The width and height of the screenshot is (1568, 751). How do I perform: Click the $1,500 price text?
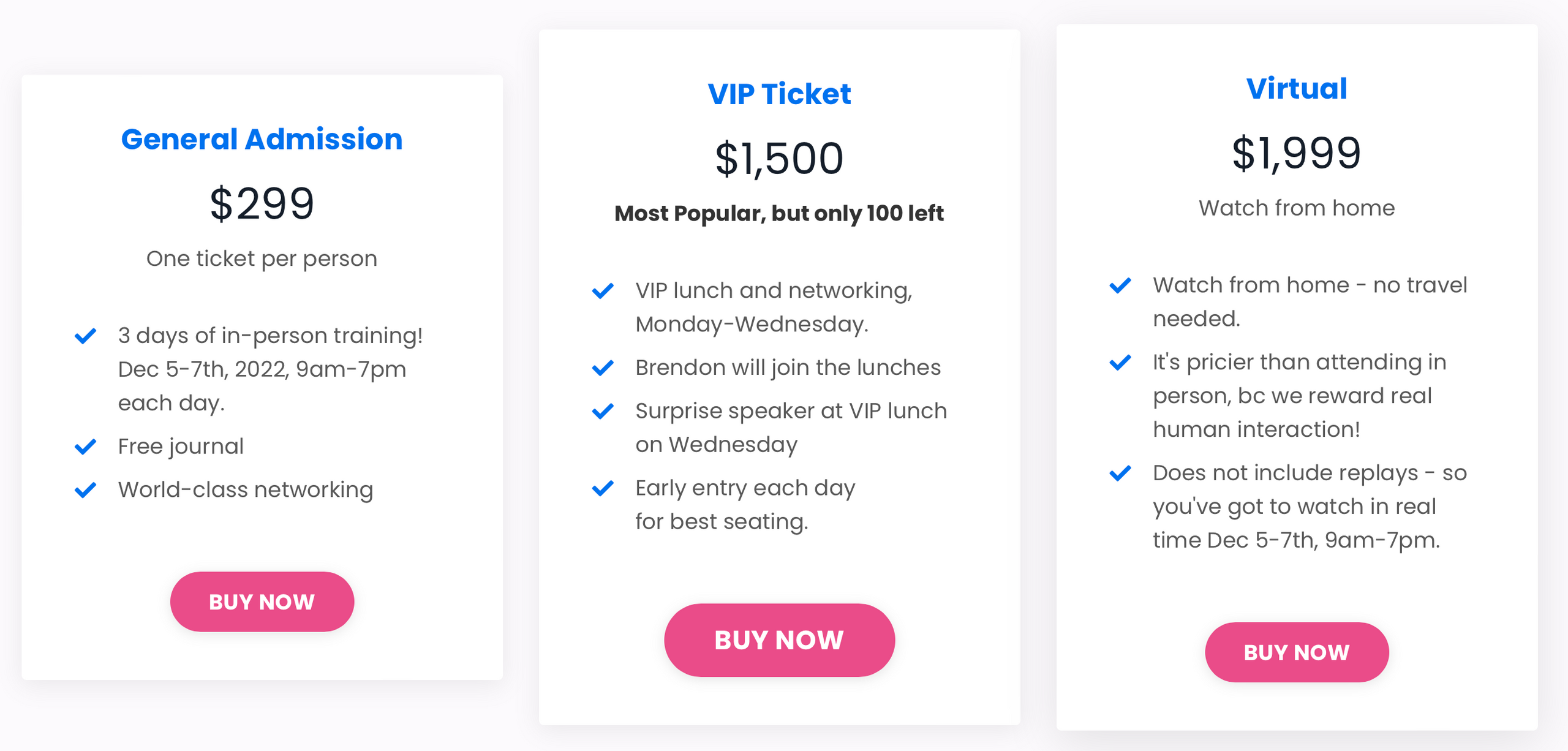tap(779, 159)
